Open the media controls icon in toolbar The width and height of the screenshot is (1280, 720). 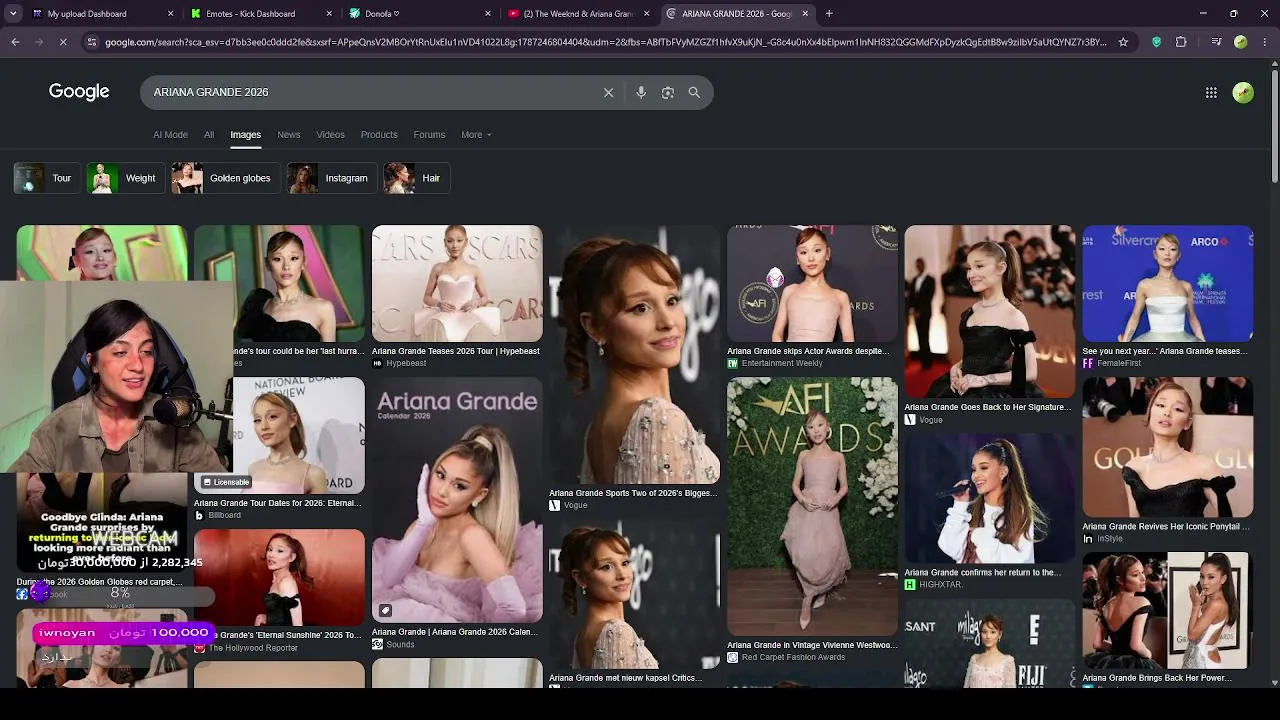pyautogui.click(x=1216, y=42)
